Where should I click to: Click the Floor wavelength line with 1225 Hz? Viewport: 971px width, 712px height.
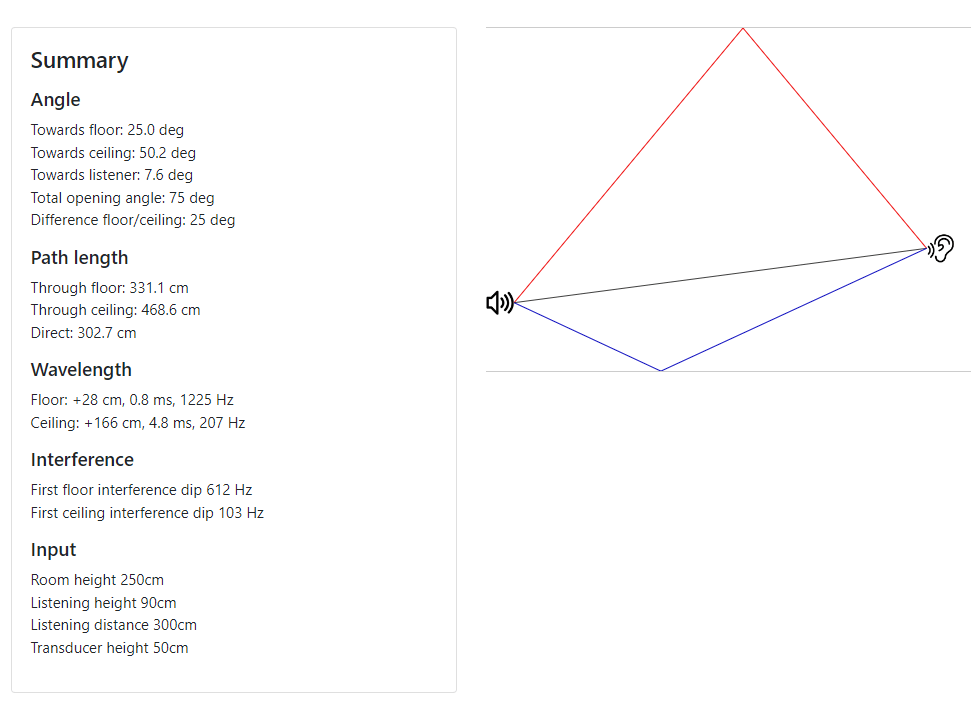pyautogui.click(x=132, y=400)
